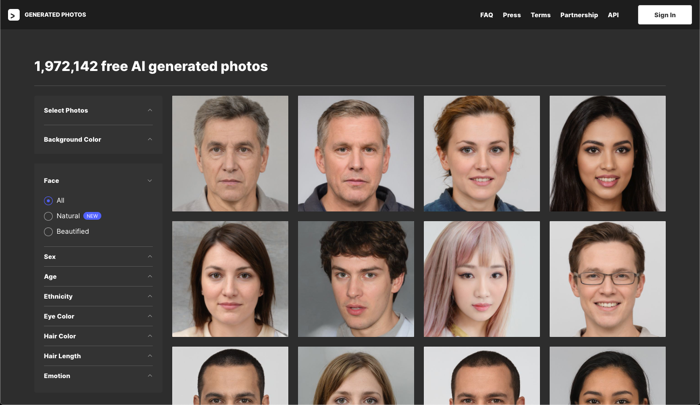Image resolution: width=700 pixels, height=405 pixels.
Task: Open photo of woman with brown bob haircut
Action: tap(230, 279)
